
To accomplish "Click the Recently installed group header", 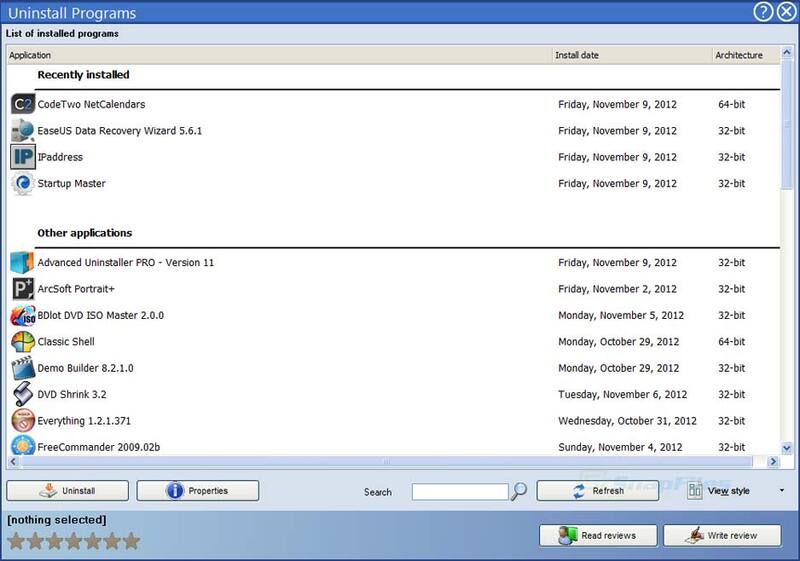I will 83,75.
